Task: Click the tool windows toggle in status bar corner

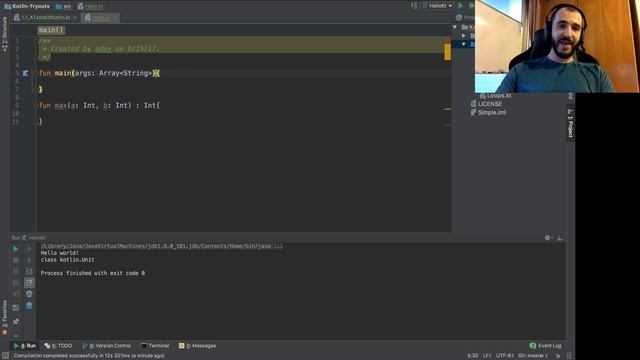Action: tap(5, 356)
